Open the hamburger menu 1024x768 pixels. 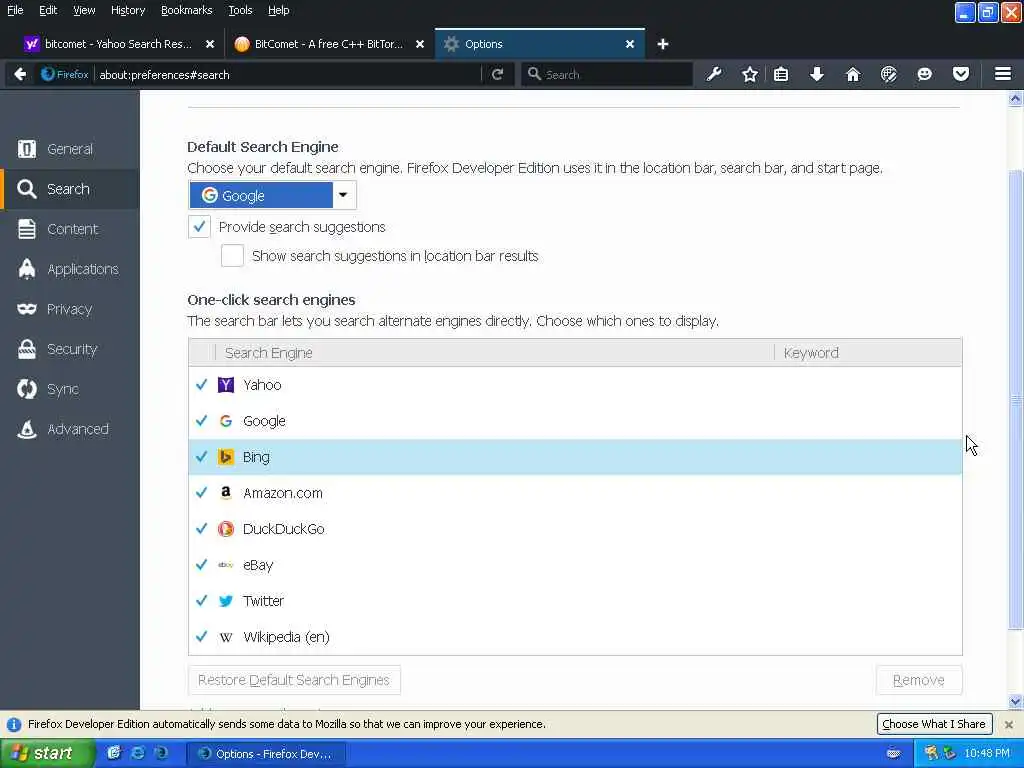point(1003,74)
